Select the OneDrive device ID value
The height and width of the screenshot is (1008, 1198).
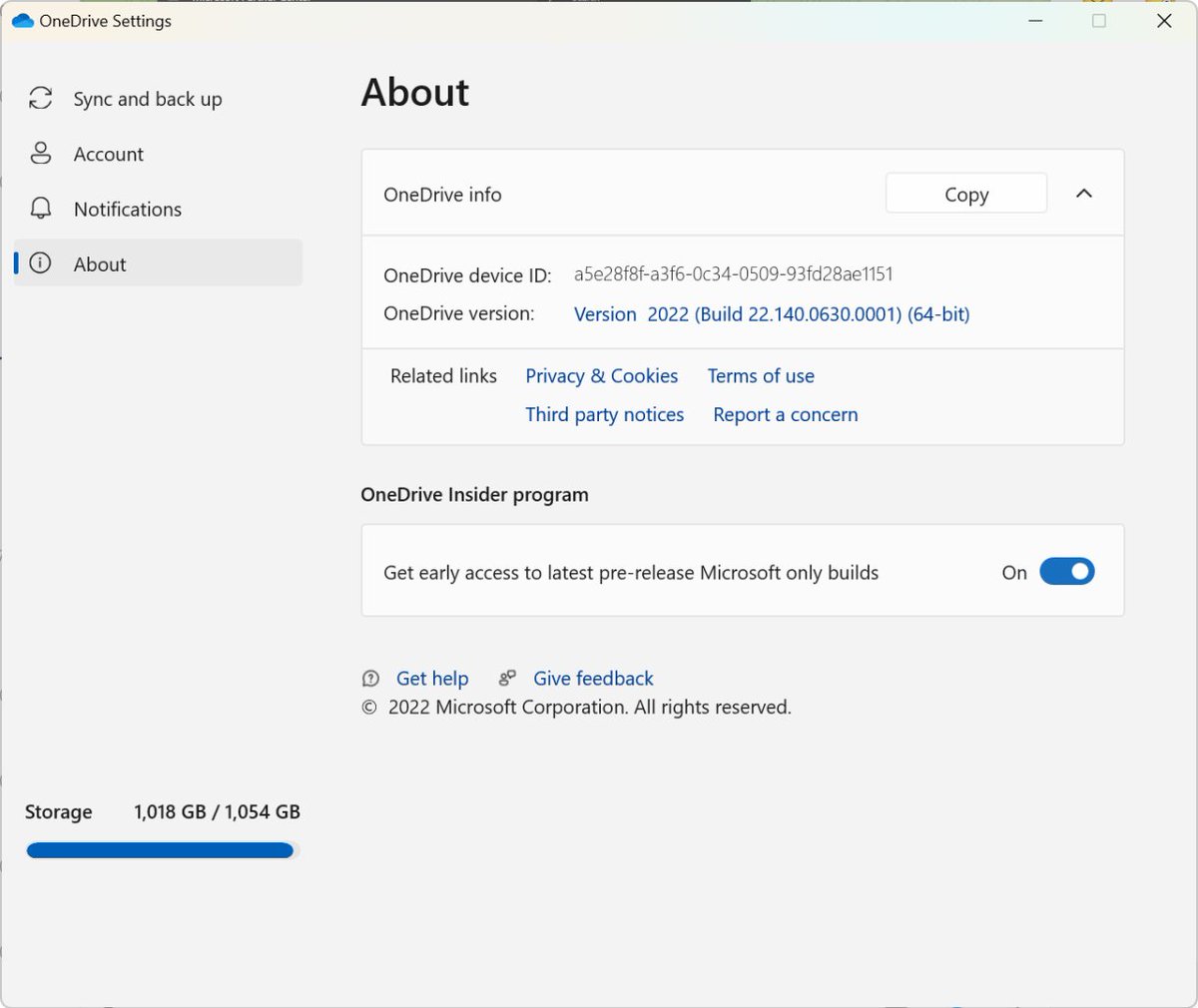pos(734,274)
